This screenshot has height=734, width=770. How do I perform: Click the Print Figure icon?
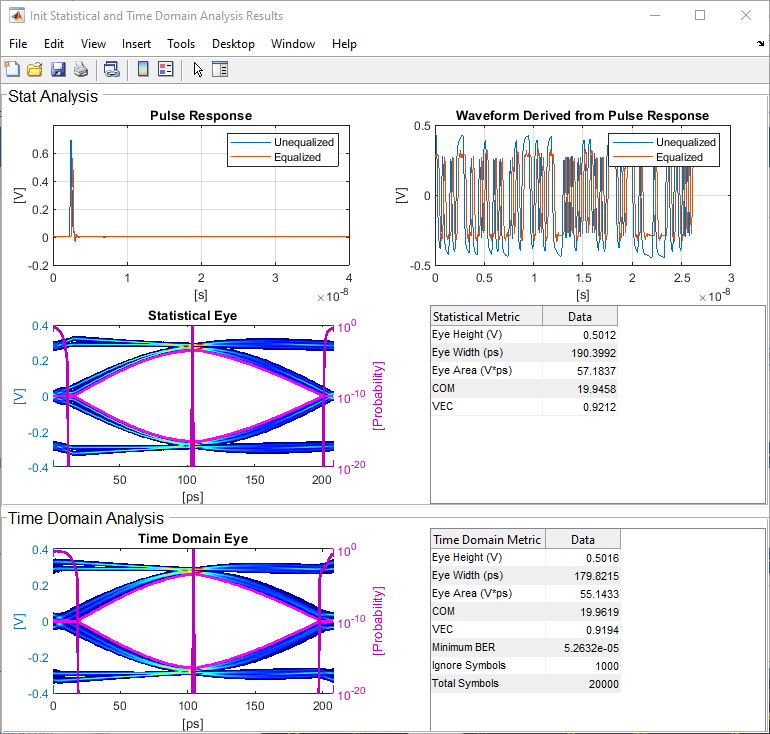click(x=80, y=69)
